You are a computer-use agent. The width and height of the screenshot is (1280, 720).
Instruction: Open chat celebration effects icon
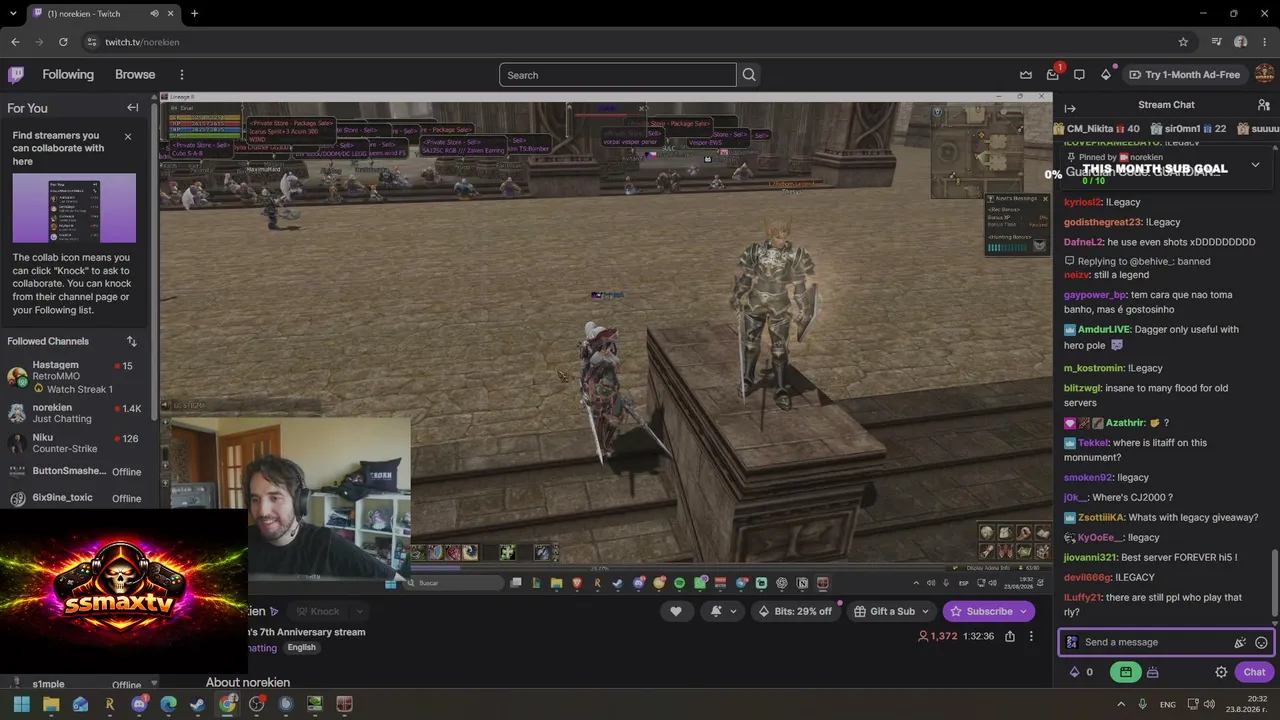(x=1240, y=643)
